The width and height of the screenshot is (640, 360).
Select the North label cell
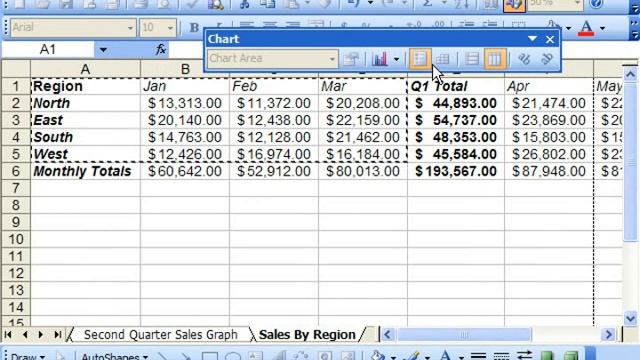[x=85, y=103]
